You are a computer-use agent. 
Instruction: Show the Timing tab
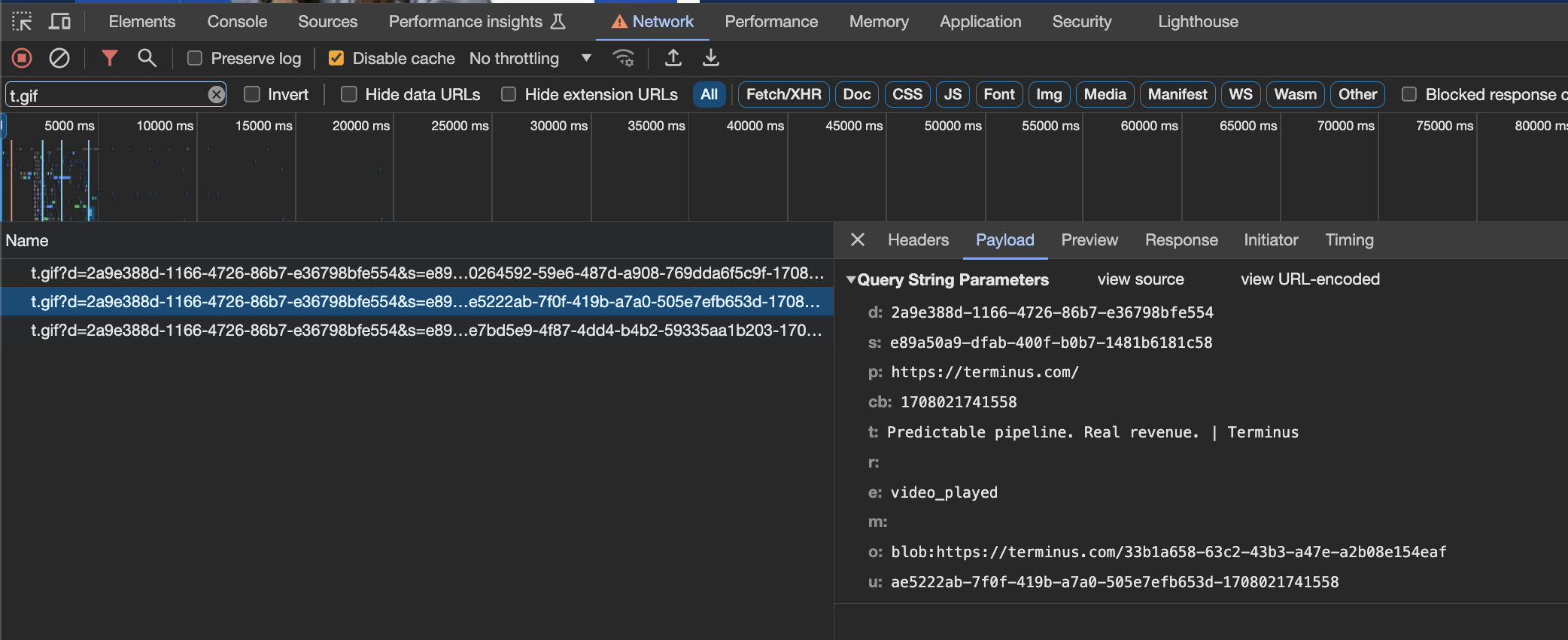(x=1349, y=239)
